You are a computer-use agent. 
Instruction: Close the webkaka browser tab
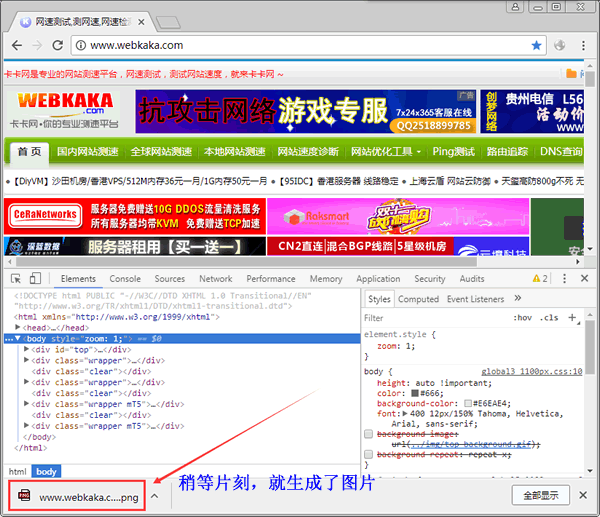point(141,22)
